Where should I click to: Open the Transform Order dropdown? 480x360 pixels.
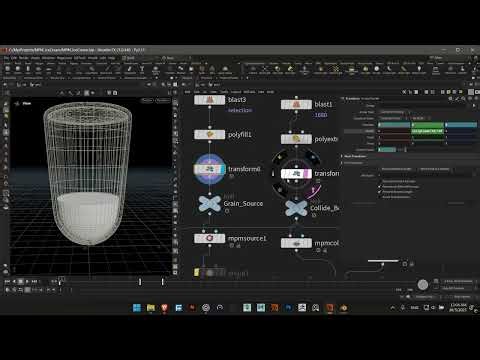coord(392,118)
